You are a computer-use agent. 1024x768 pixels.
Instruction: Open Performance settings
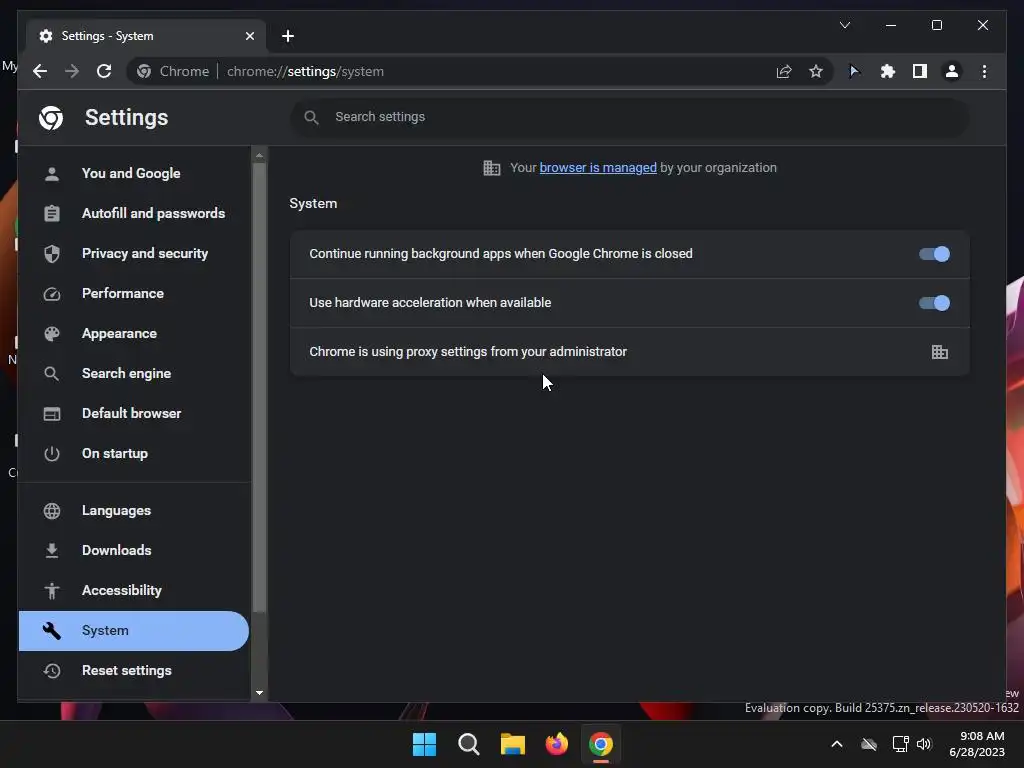(134, 293)
